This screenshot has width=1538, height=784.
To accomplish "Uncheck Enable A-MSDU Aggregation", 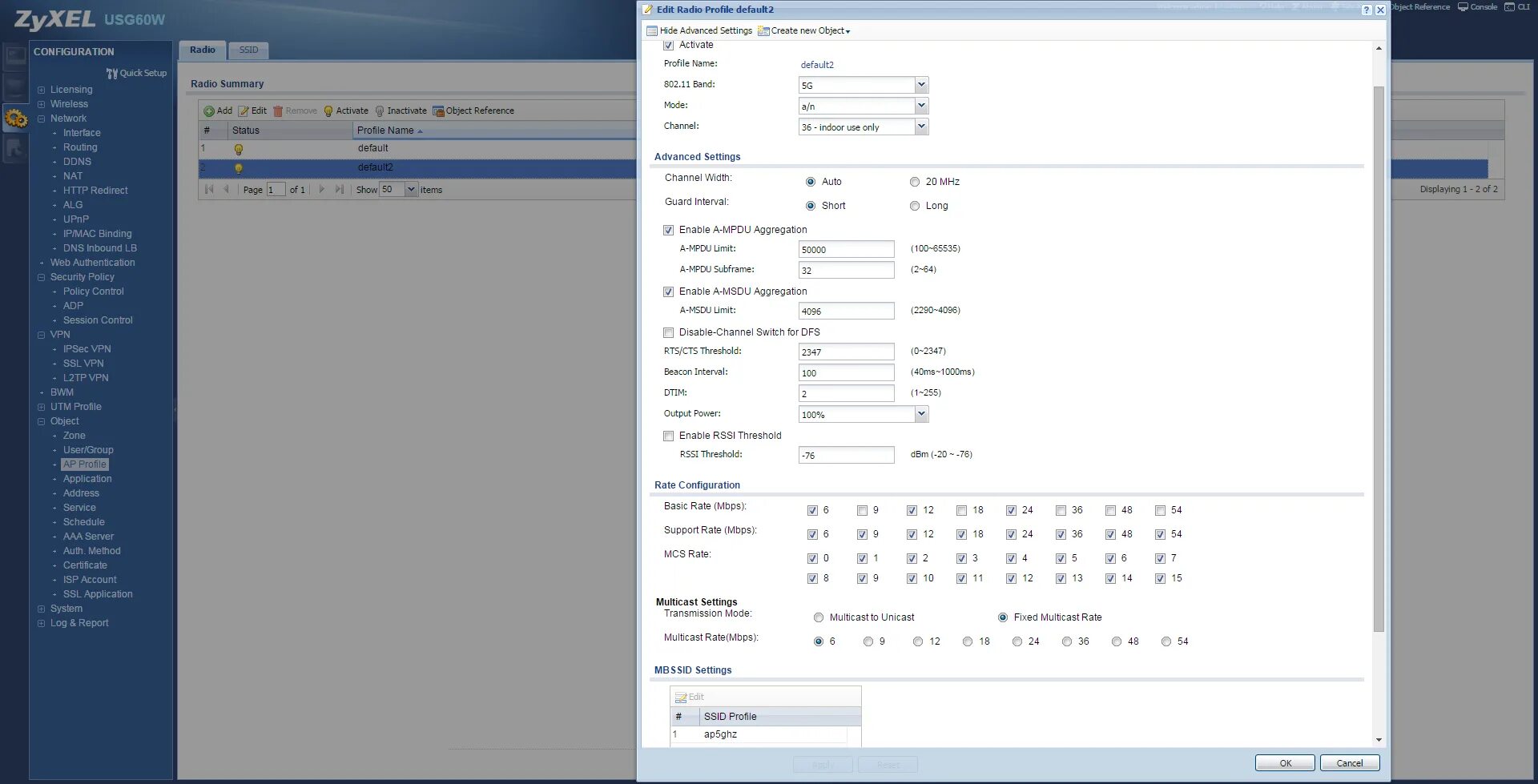I will (669, 291).
